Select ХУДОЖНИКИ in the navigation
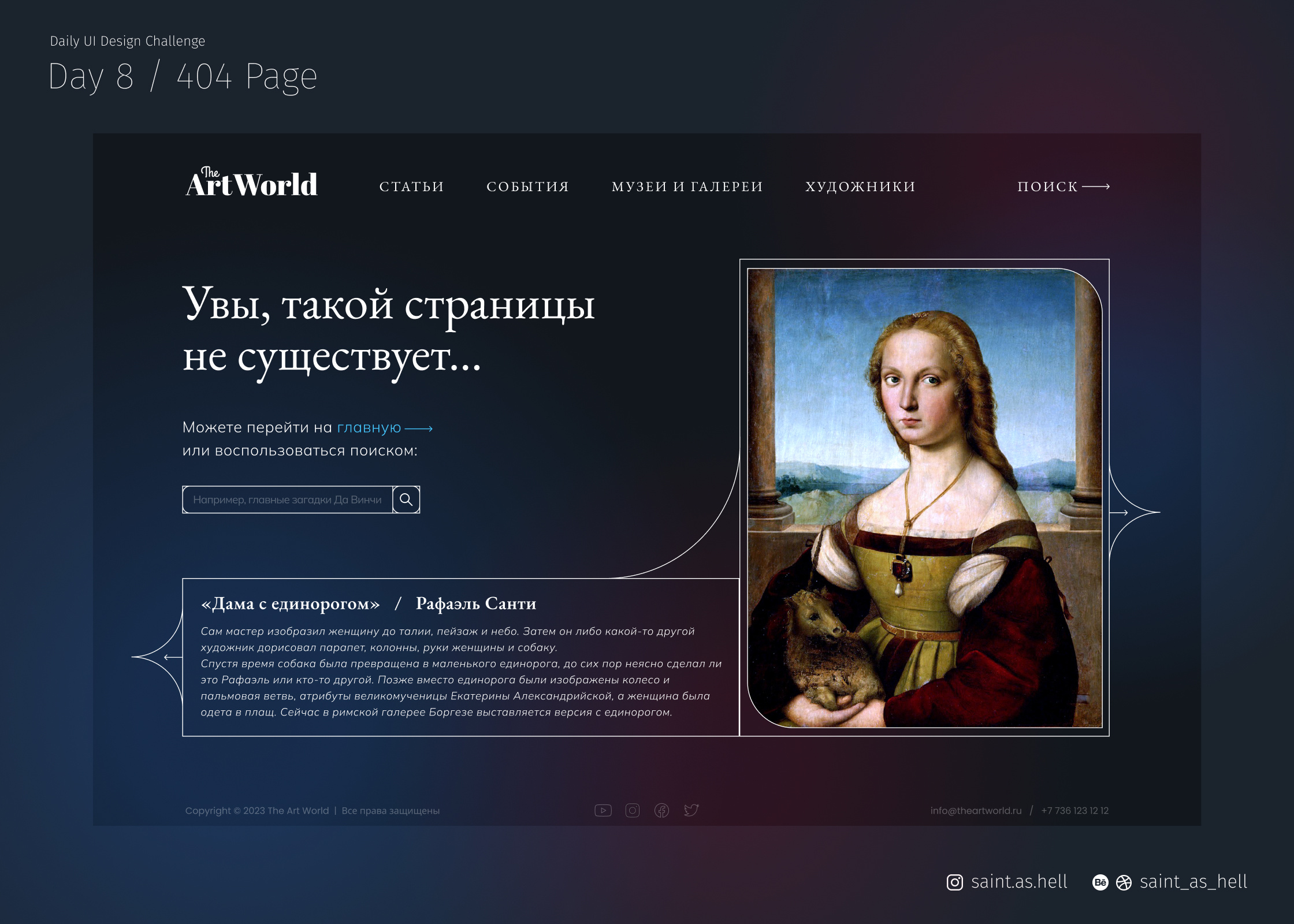Viewport: 1294px width, 924px height. [861, 187]
